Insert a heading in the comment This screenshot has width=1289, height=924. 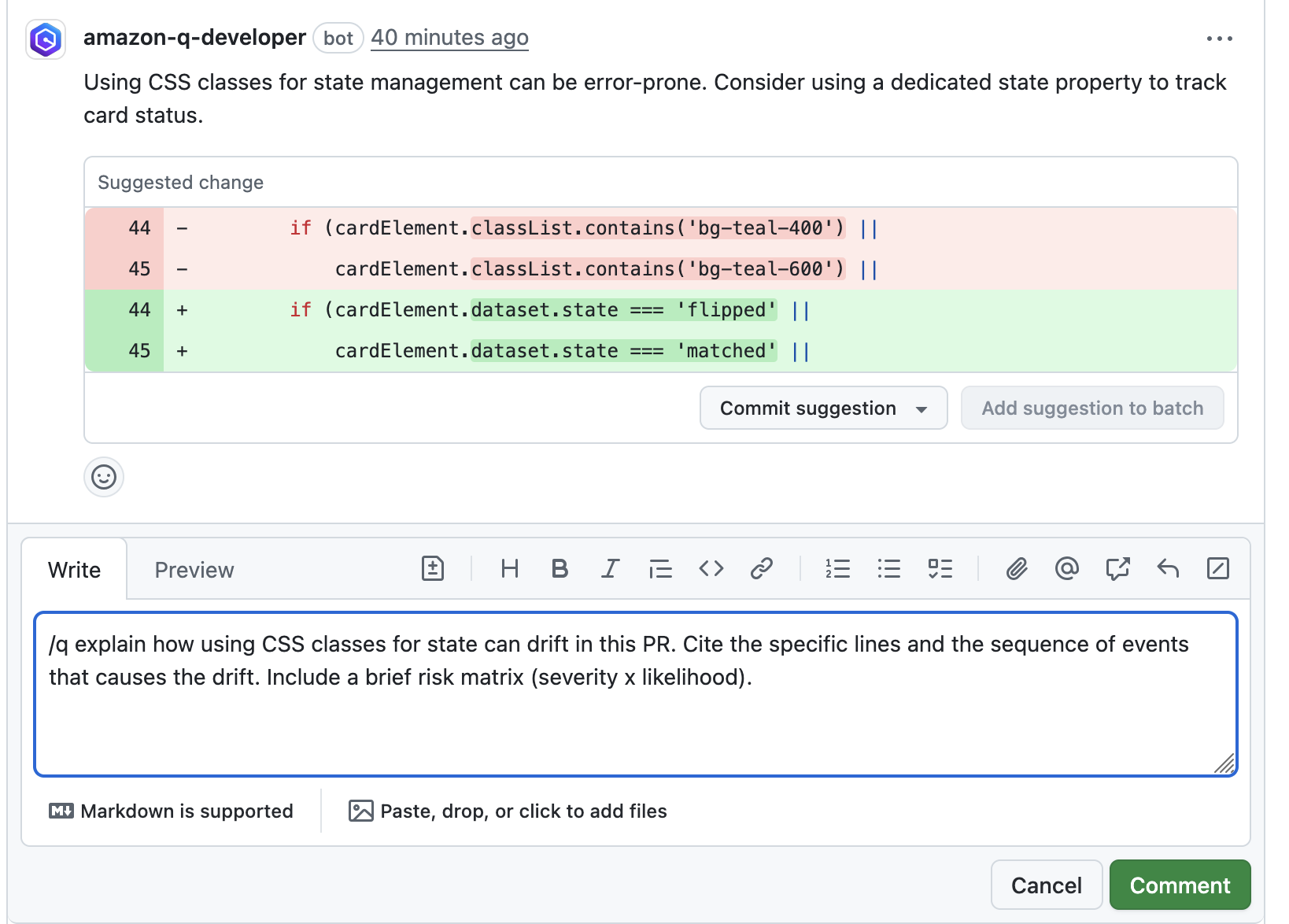(510, 568)
